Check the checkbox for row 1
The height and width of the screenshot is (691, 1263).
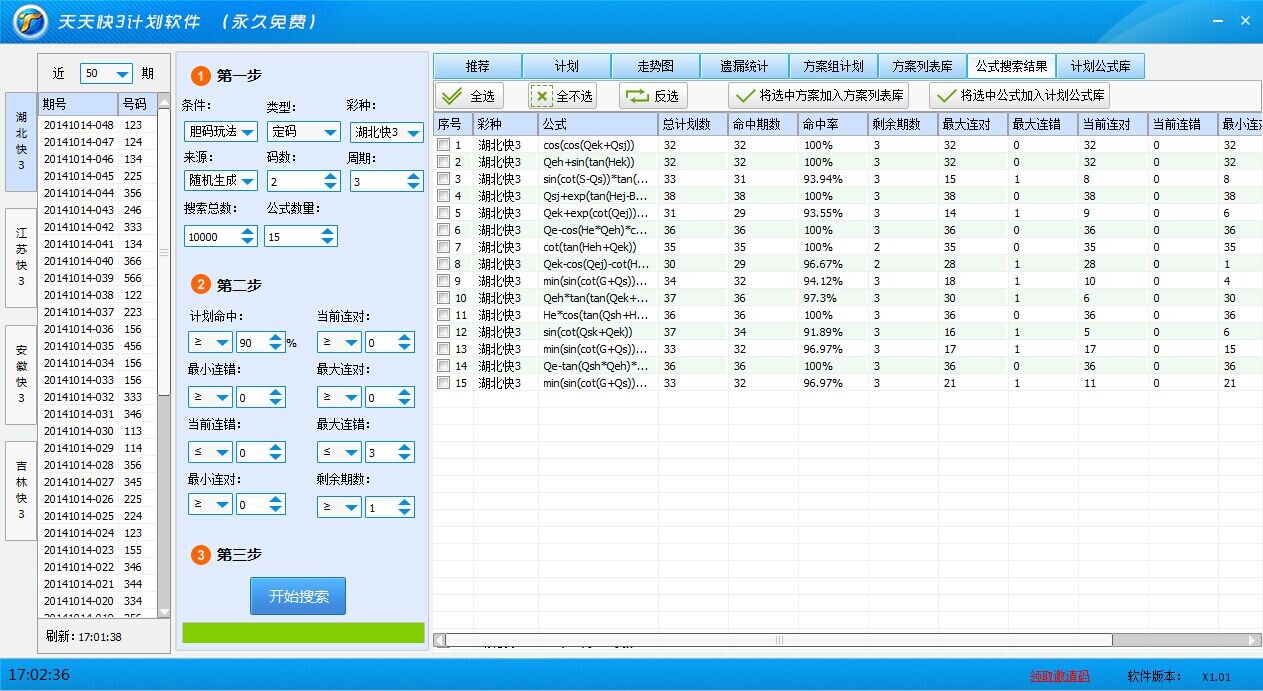(x=444, y=145)
